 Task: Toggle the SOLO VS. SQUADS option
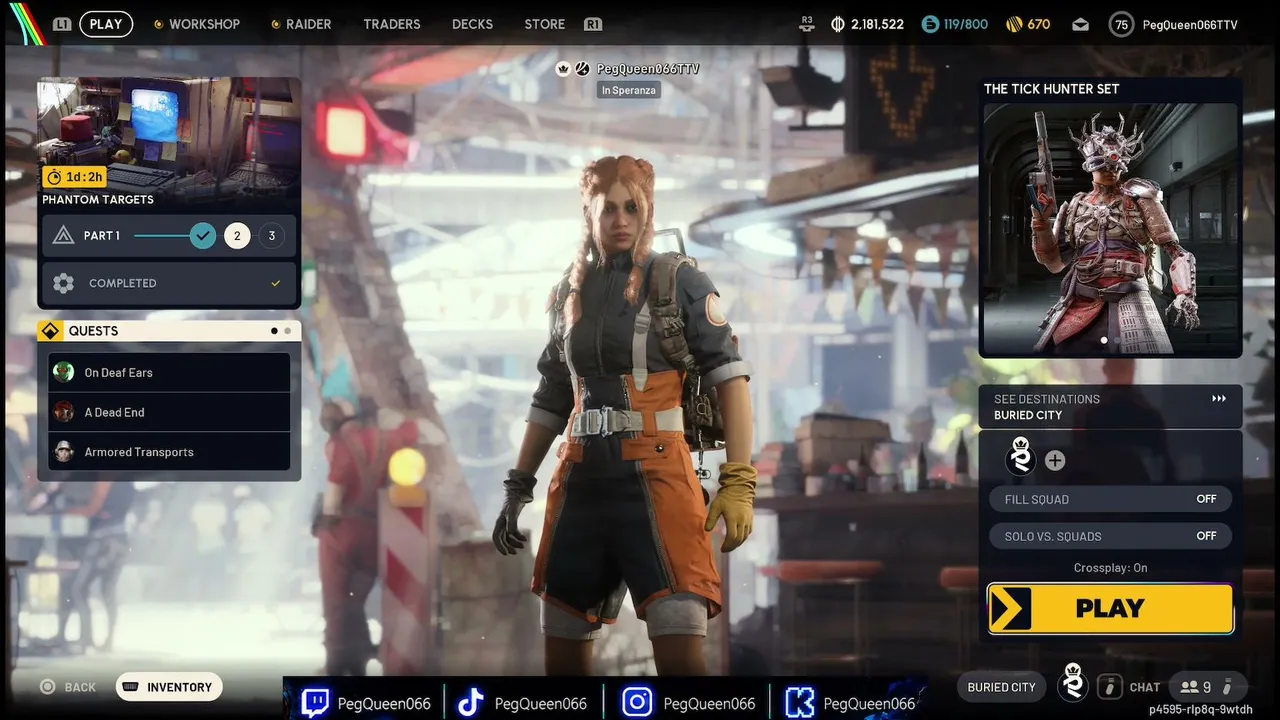pyautogui.click(x=1110, y=536)
